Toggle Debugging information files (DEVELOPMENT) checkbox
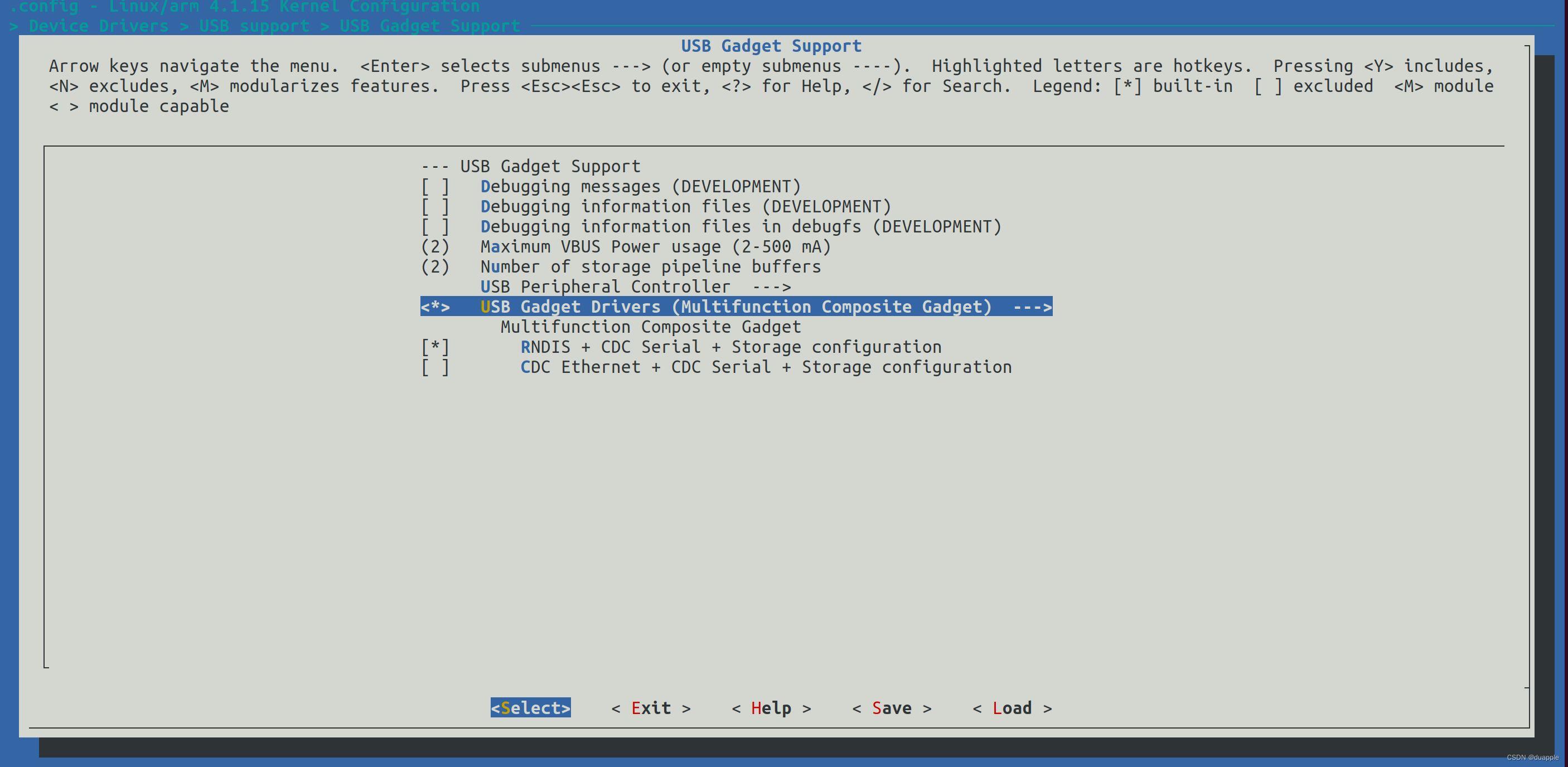The height and width of the screenshot is (767, 1568). pyautogui.click(x=435, y=207)
